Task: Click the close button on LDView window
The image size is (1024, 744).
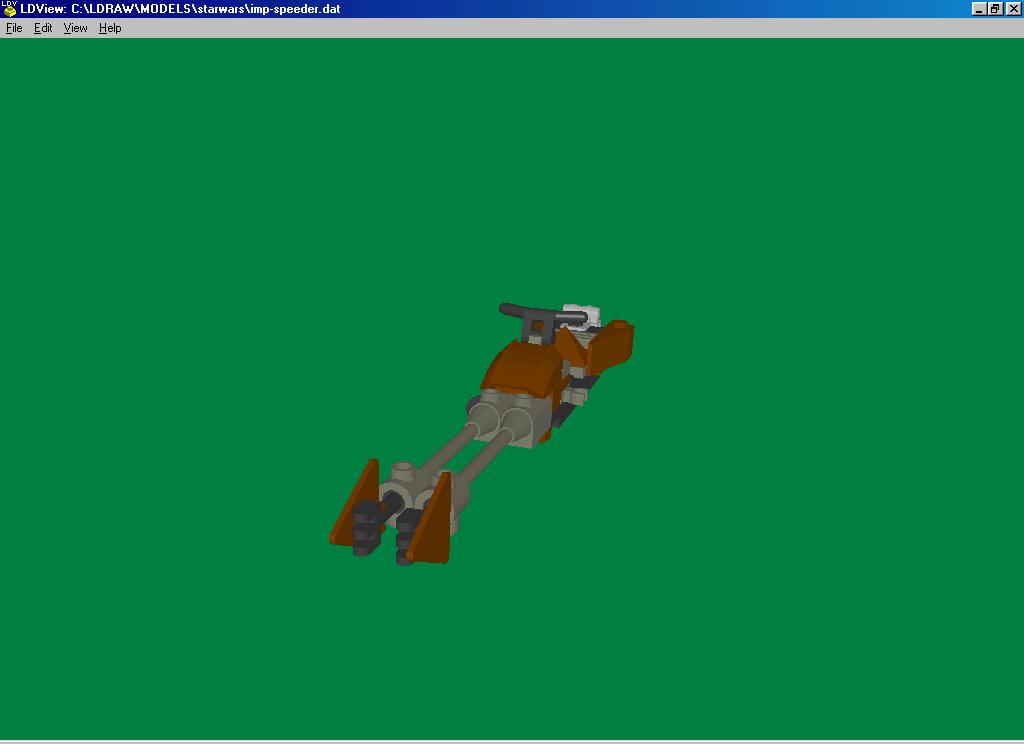Action: pos(1014,8)
